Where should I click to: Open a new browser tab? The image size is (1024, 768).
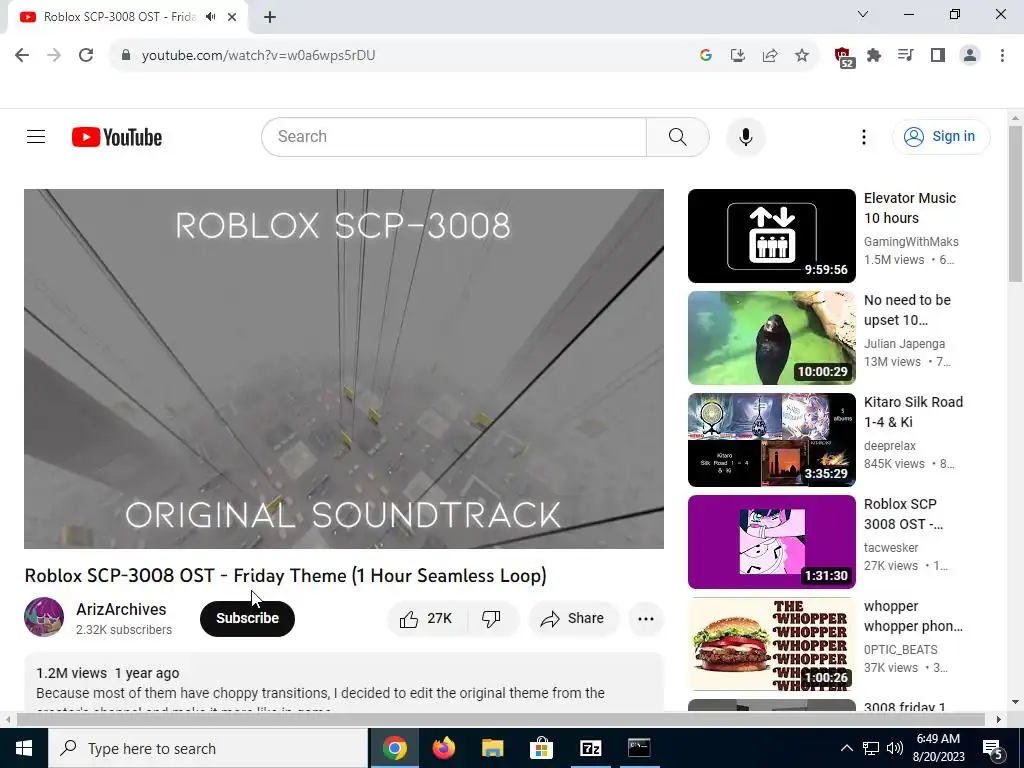270,17
